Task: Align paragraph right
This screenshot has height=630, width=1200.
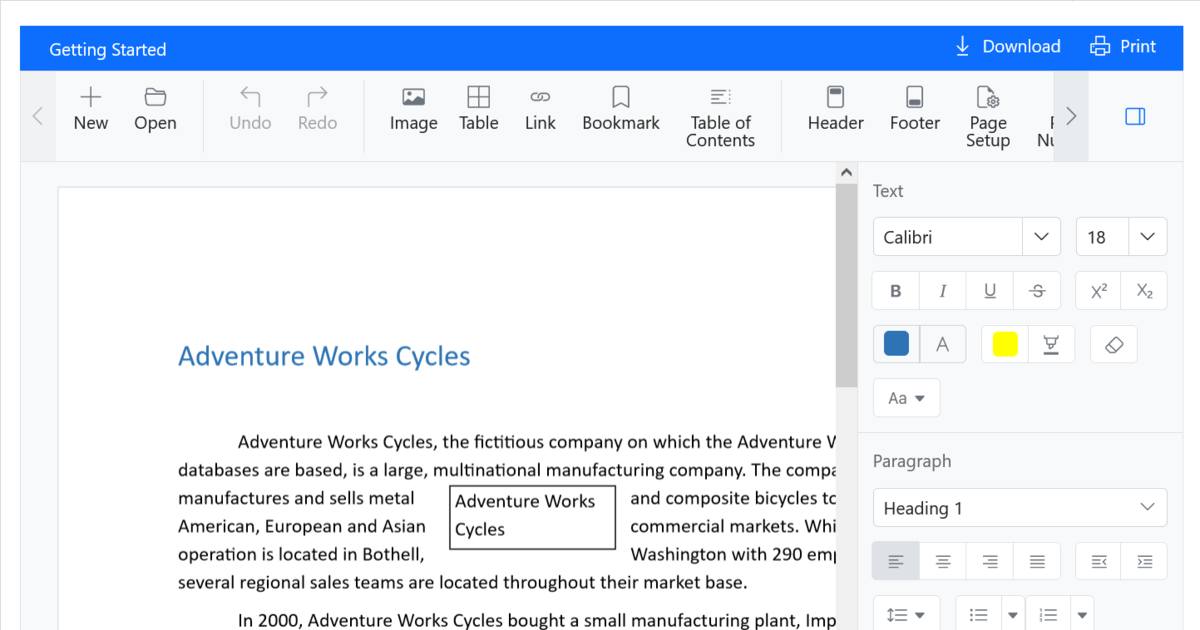Action: click(x=990, y=562)
